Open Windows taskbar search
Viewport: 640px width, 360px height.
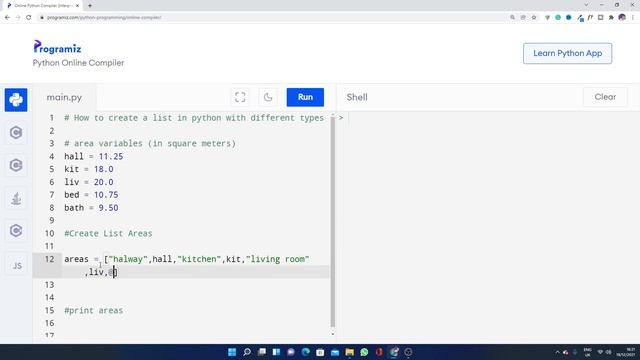(247, 352)
